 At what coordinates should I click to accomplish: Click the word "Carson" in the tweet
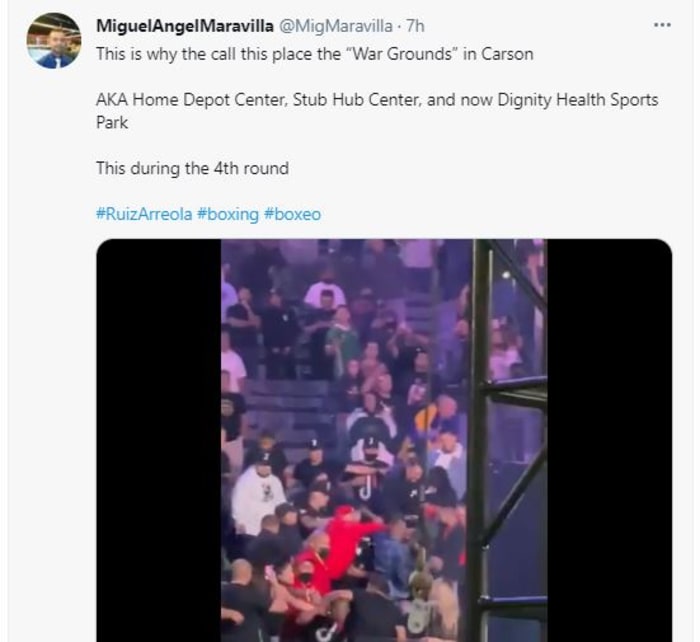tap(508, 54)
